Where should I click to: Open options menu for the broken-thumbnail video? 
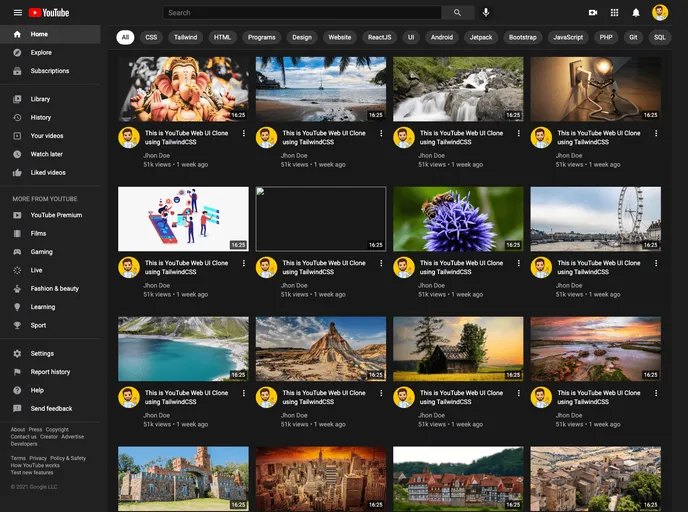pyautogui.click(x=381, y=263)
